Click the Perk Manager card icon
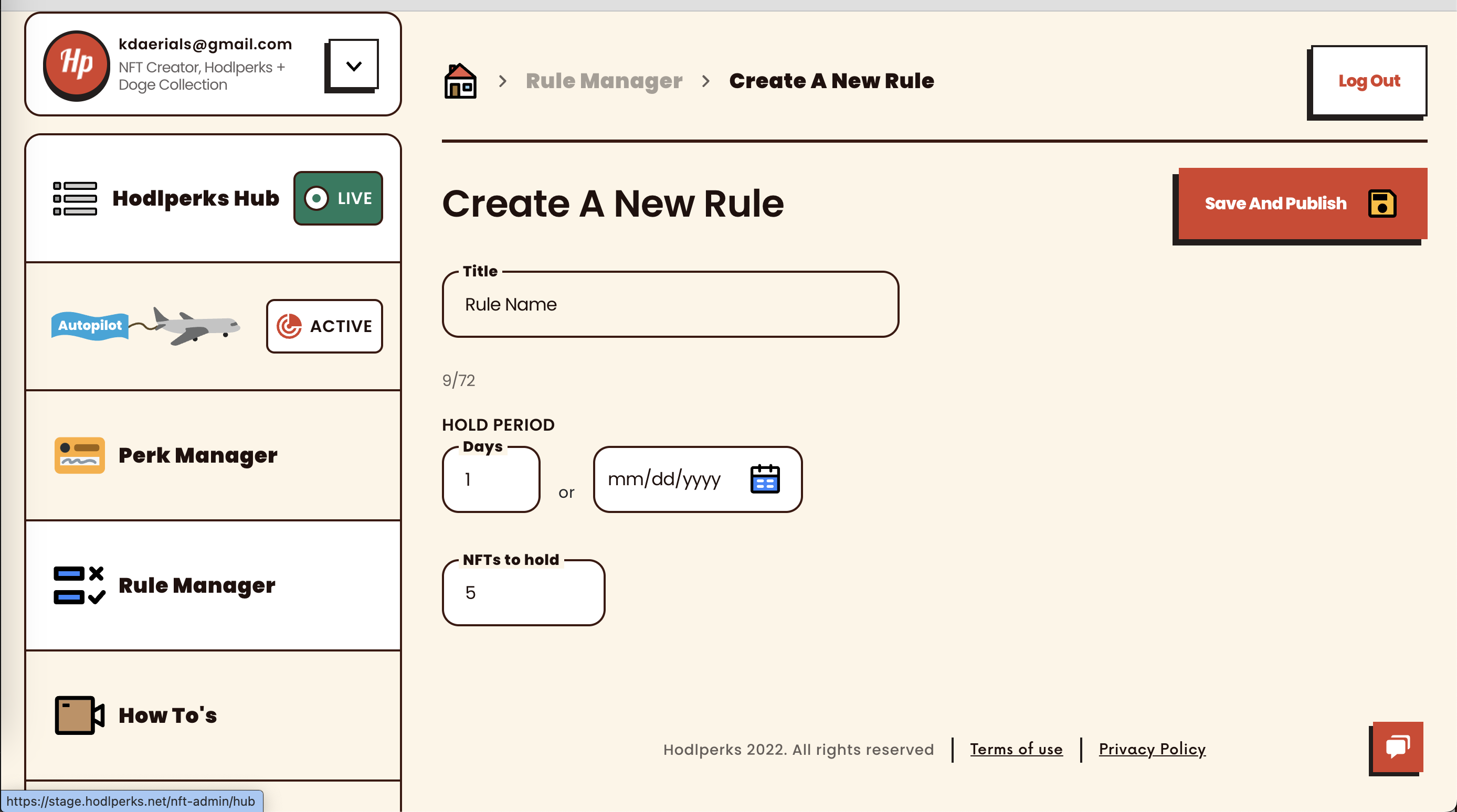 [80, 455]
